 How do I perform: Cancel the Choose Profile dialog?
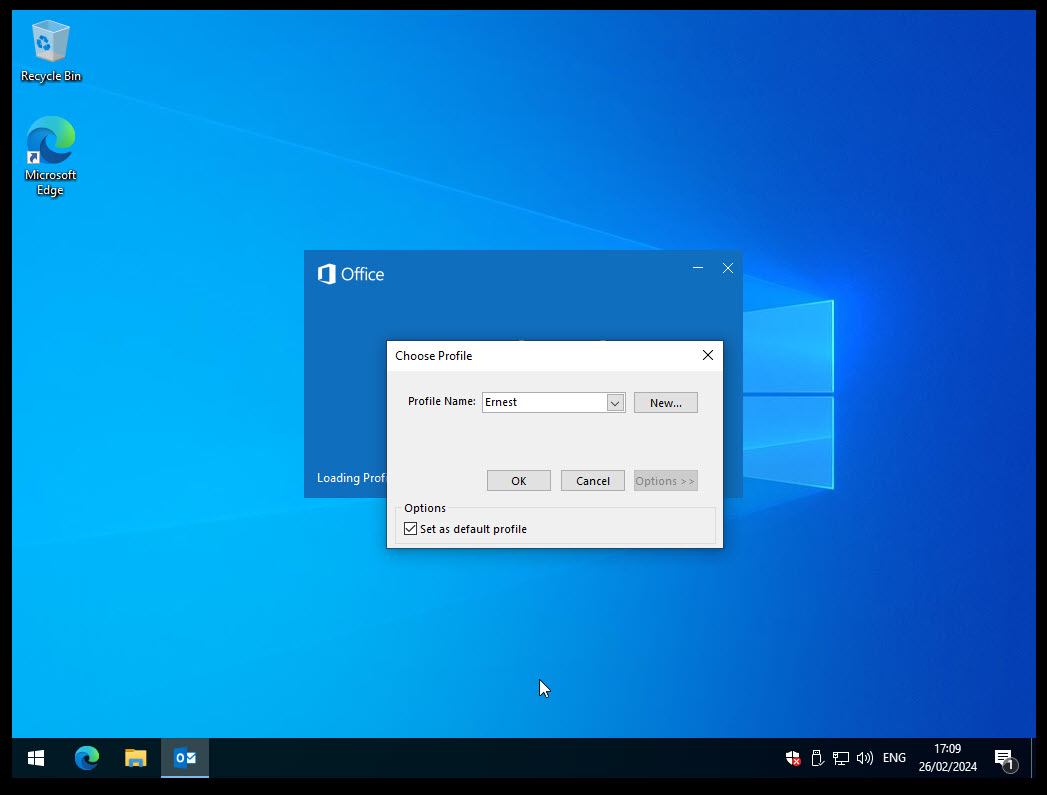[592, 480]
